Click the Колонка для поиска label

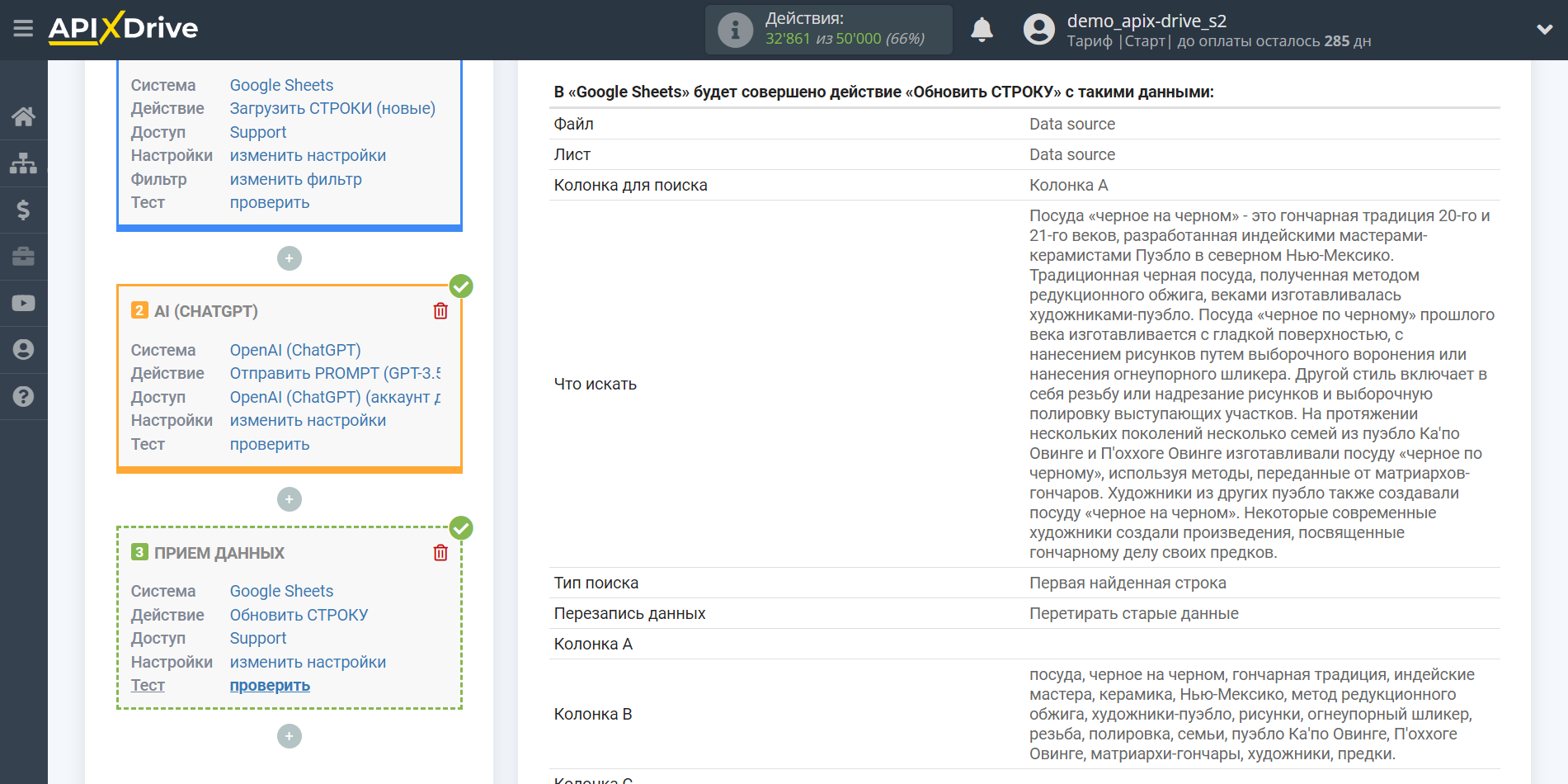pos(630,185)
